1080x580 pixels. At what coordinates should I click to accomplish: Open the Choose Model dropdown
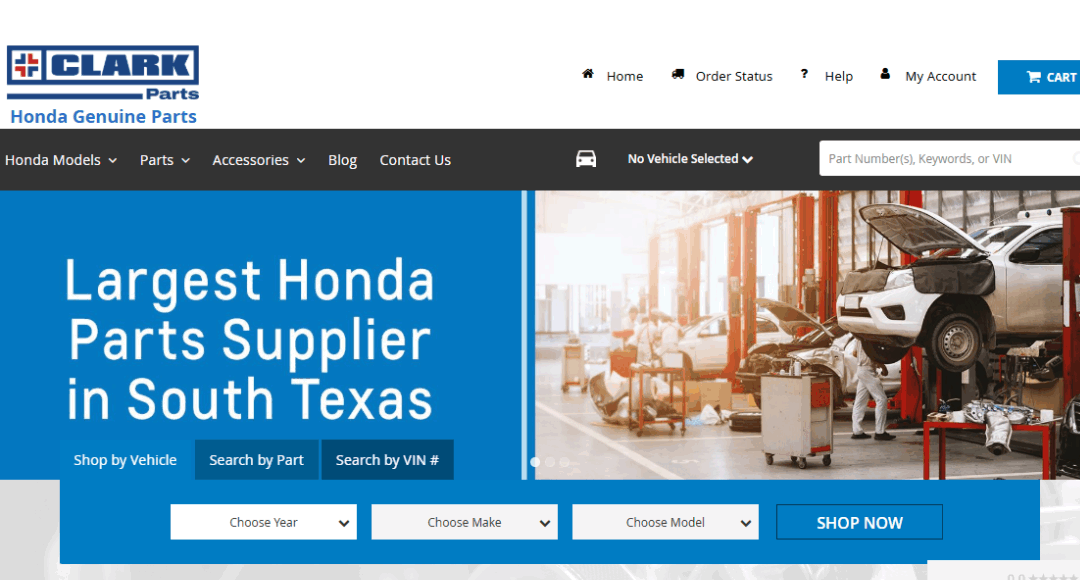[665, 522]
